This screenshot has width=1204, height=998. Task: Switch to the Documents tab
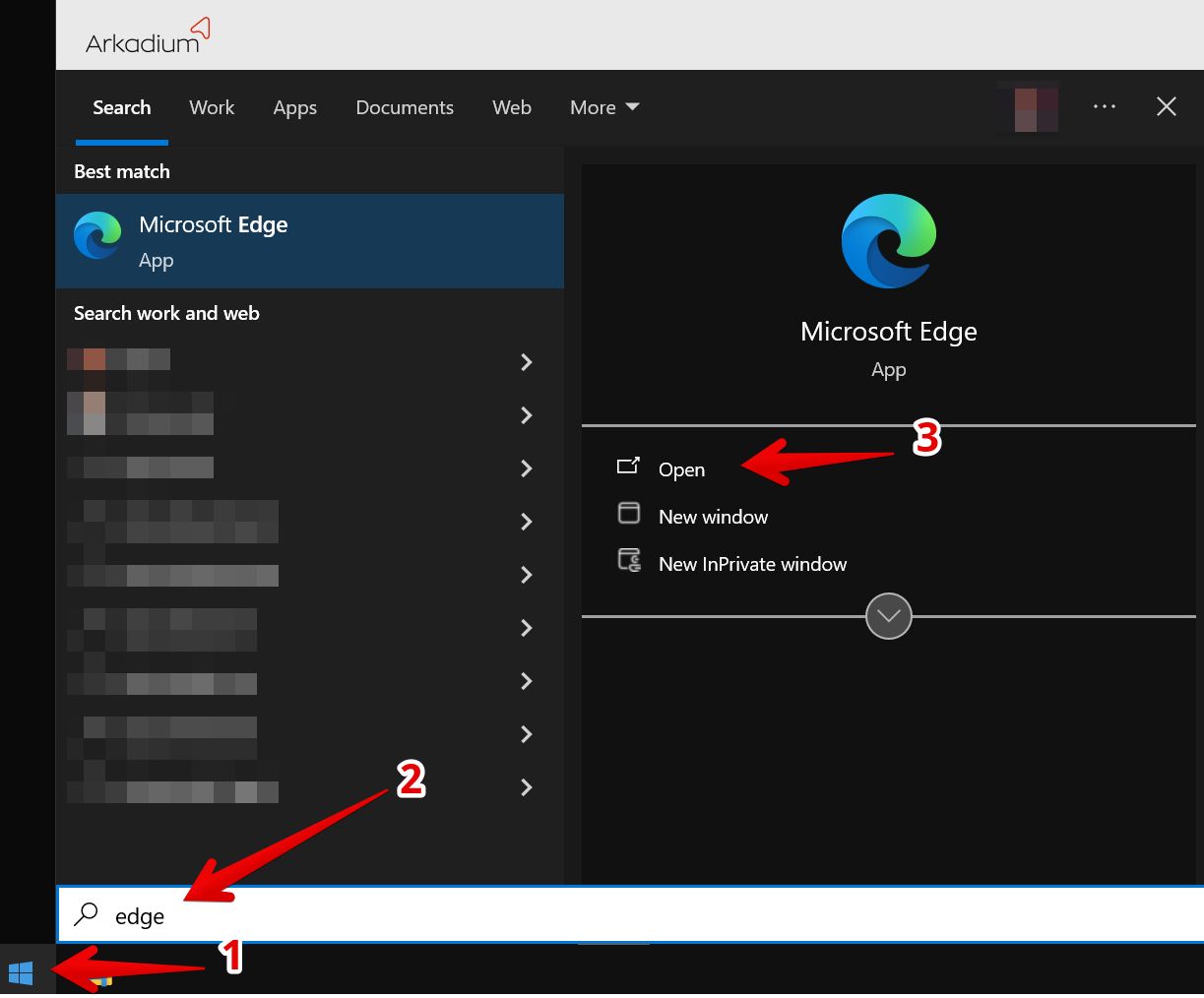click(405, 107)
